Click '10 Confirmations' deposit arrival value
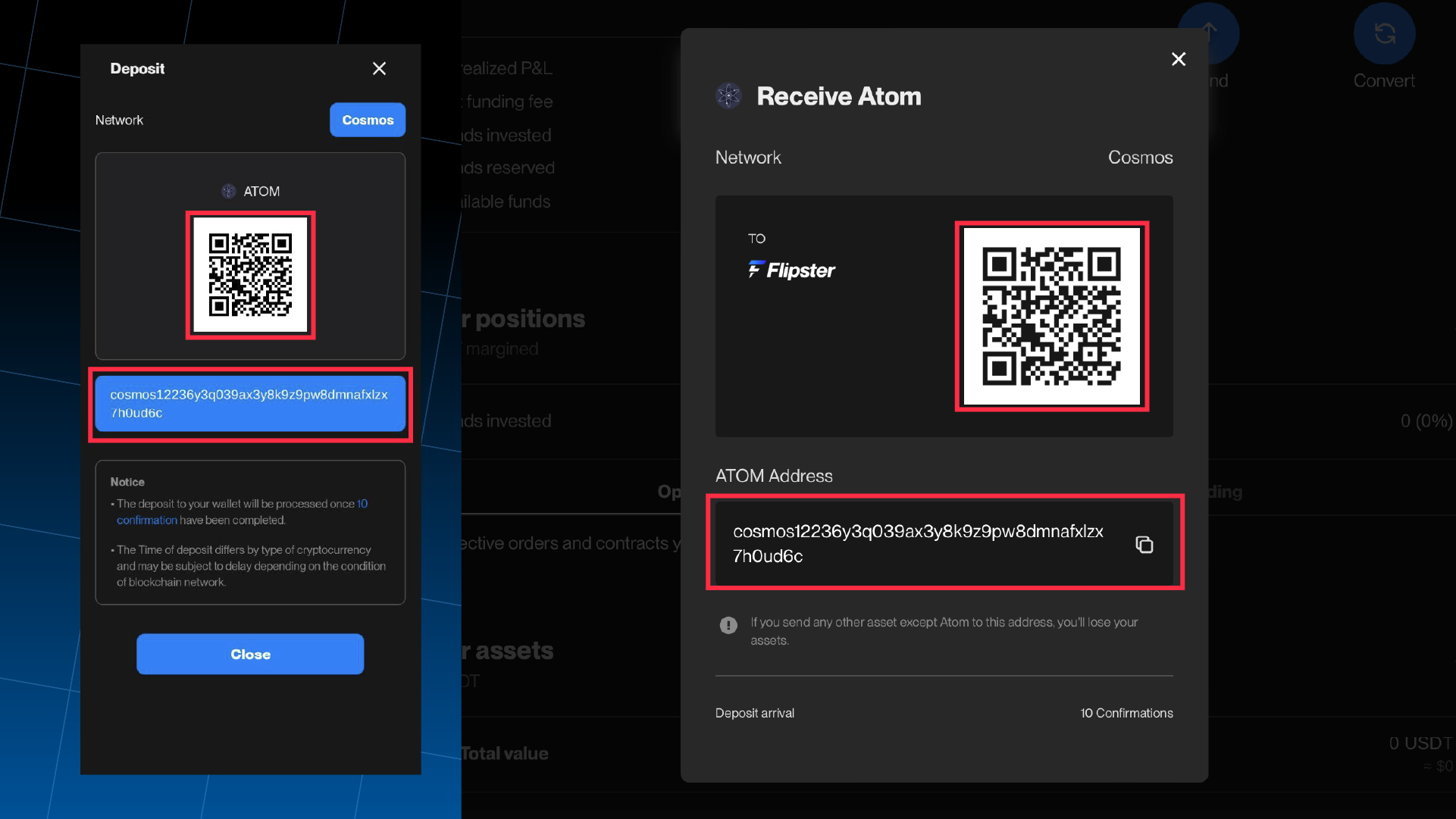This screenshot has width=1456, height=819. (x=1126, y=713)
